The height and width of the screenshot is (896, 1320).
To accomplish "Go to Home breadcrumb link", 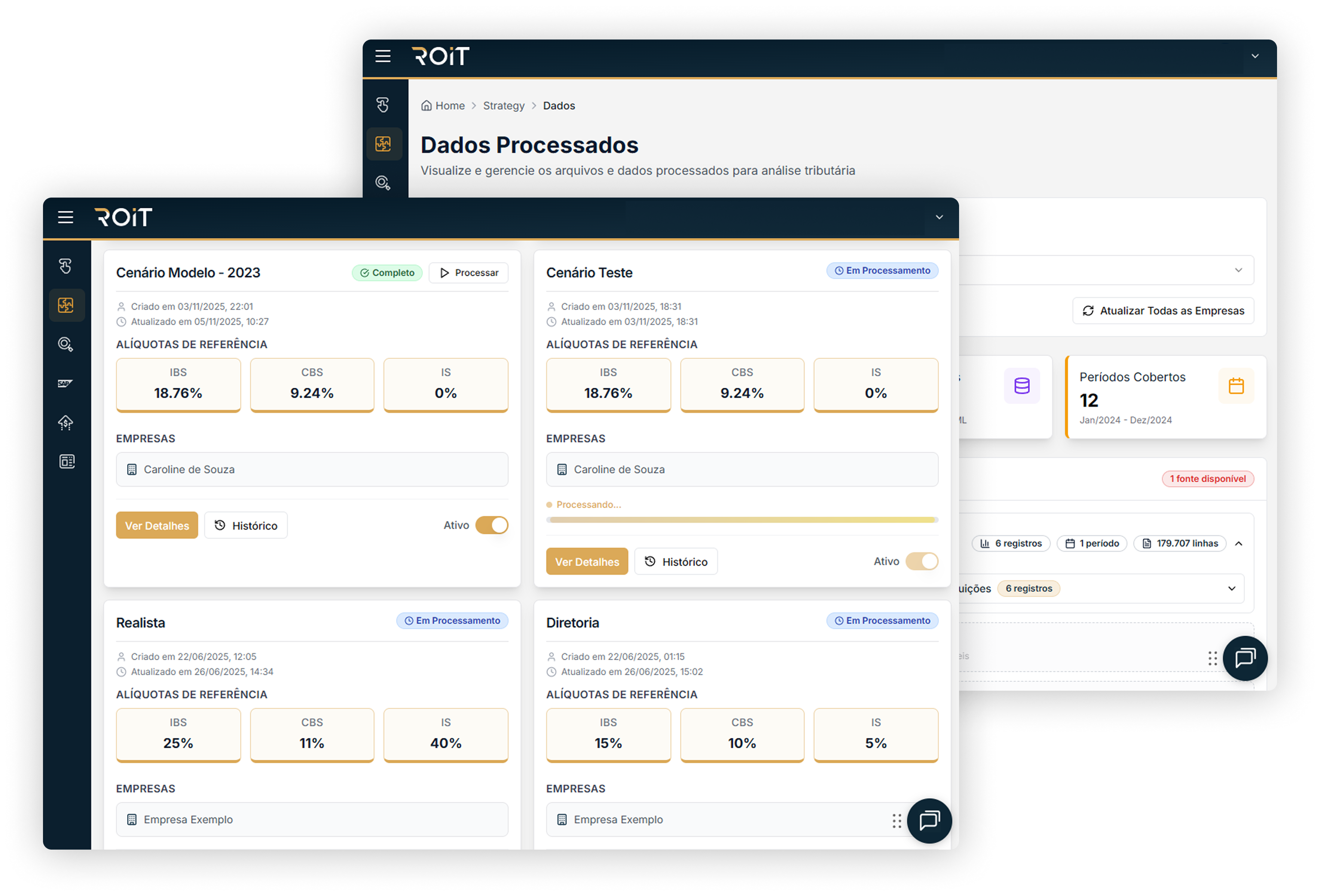I will 449,106.
